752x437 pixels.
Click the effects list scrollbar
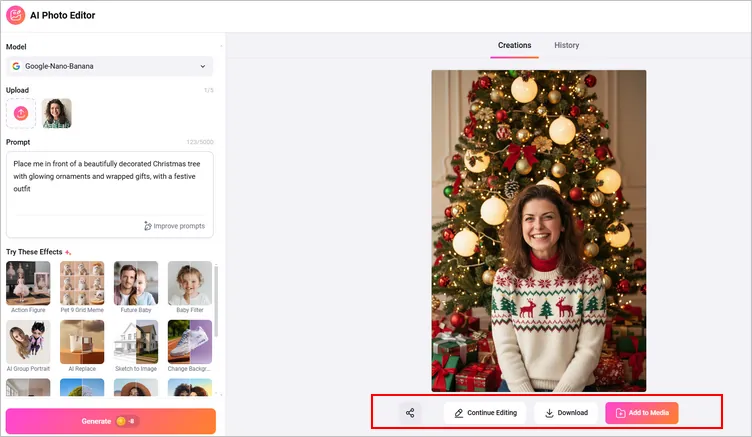pos(216,301)
